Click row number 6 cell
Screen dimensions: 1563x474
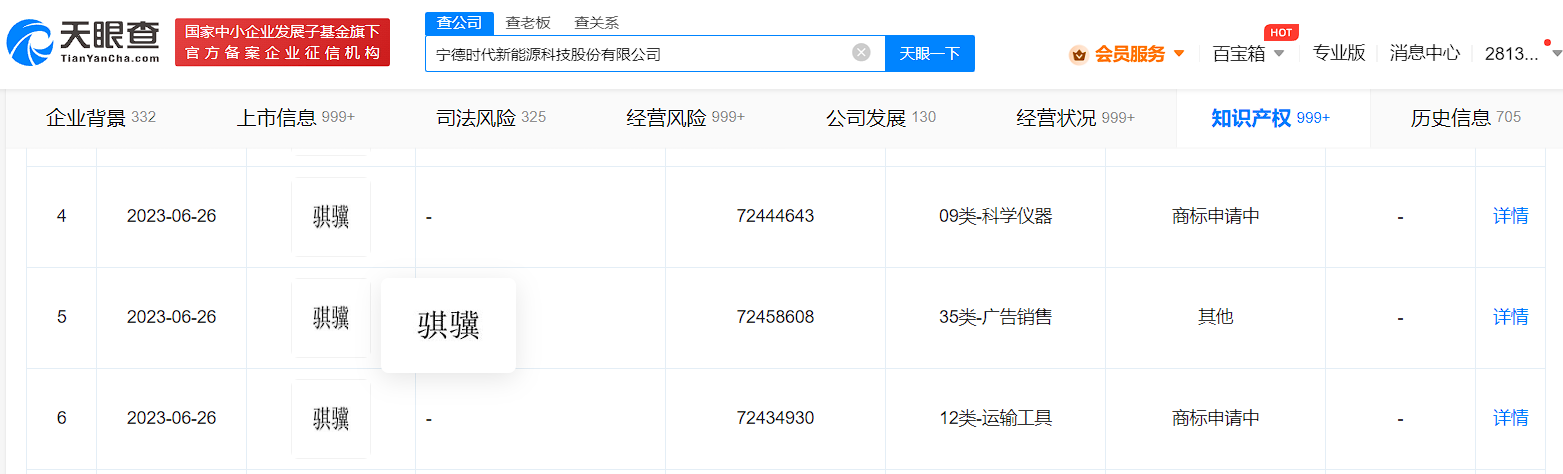61,418
